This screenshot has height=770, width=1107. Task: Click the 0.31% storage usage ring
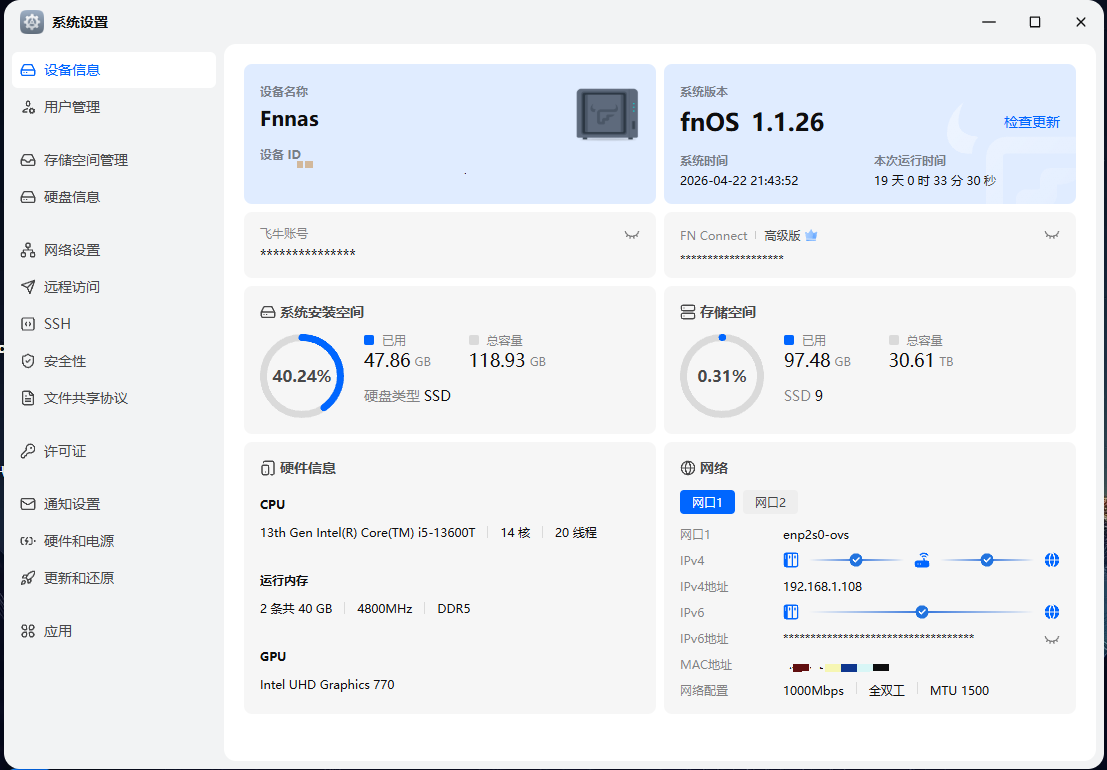(721, 376)
